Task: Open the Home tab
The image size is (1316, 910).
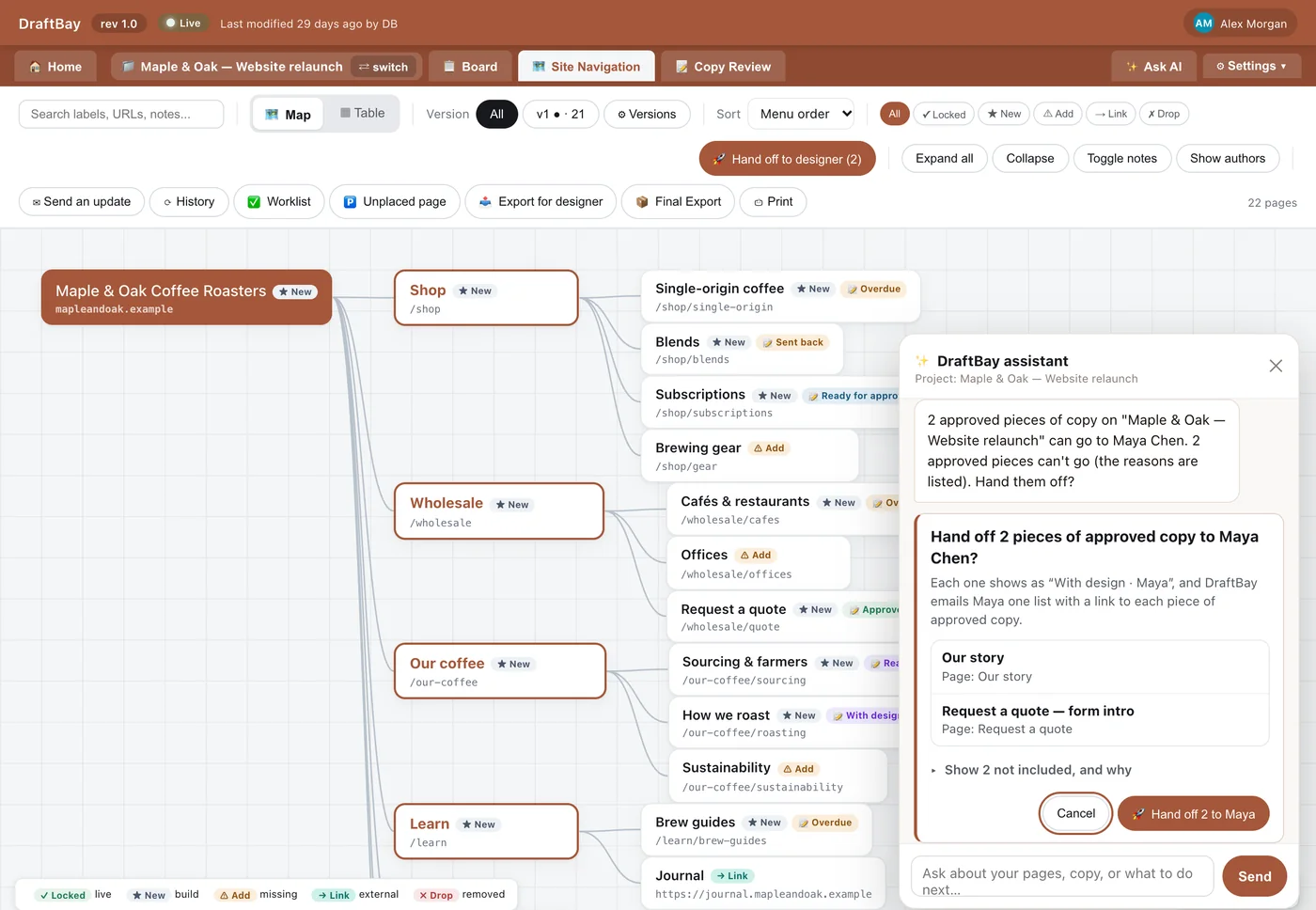Action: coord(55,67)
